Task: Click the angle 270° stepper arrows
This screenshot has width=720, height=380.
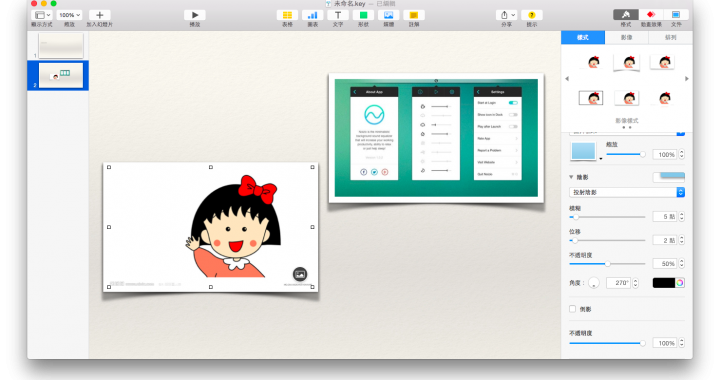Action: [x=636, y=283]
